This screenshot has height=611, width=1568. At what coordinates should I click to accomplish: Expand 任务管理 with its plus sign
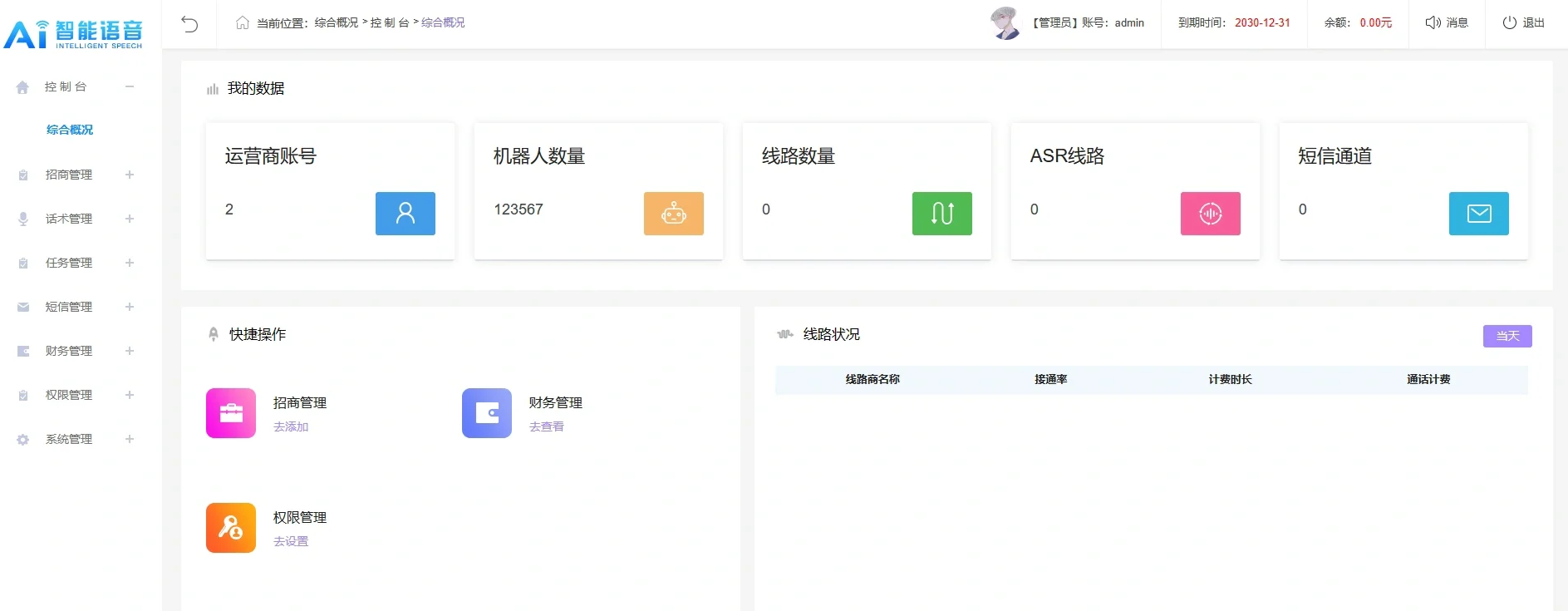130,263
